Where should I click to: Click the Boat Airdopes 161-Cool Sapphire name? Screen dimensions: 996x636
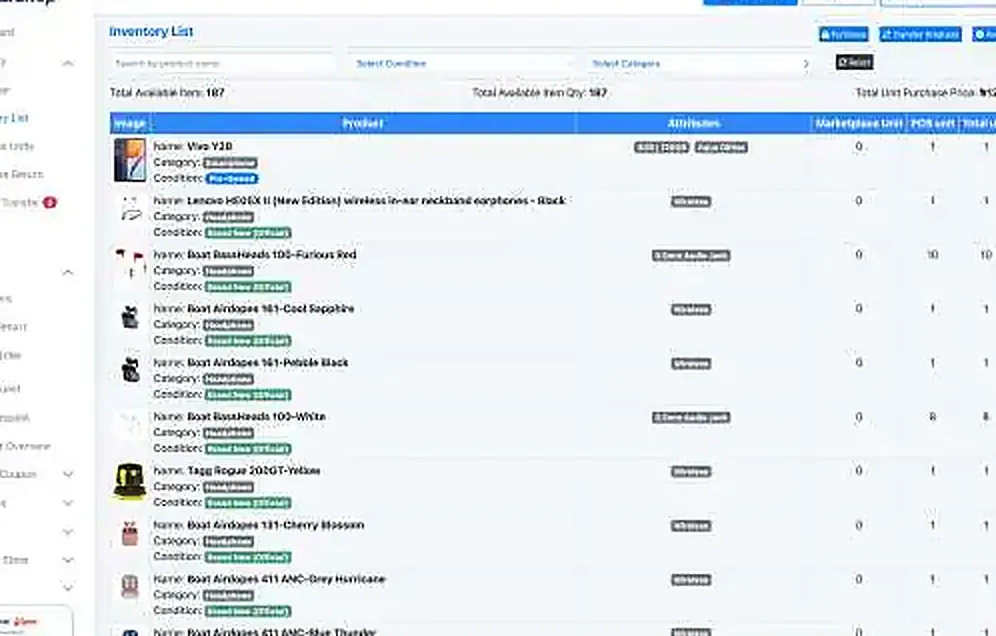[271, 308]
